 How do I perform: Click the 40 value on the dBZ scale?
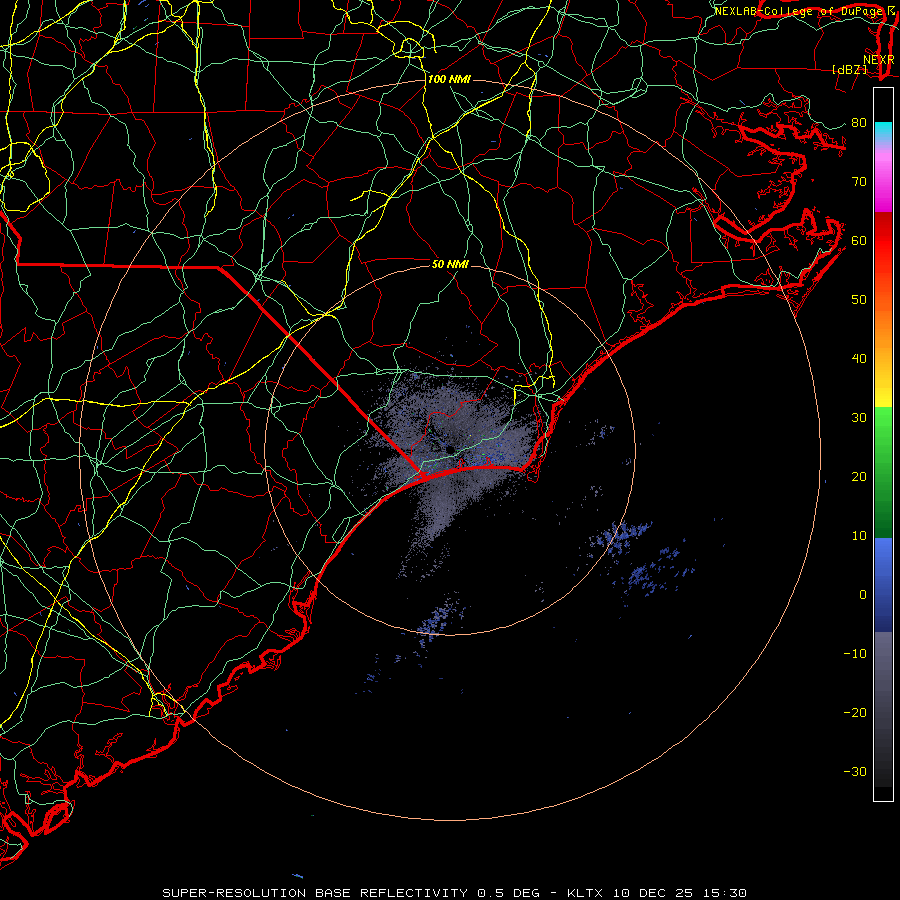[859, 359]
